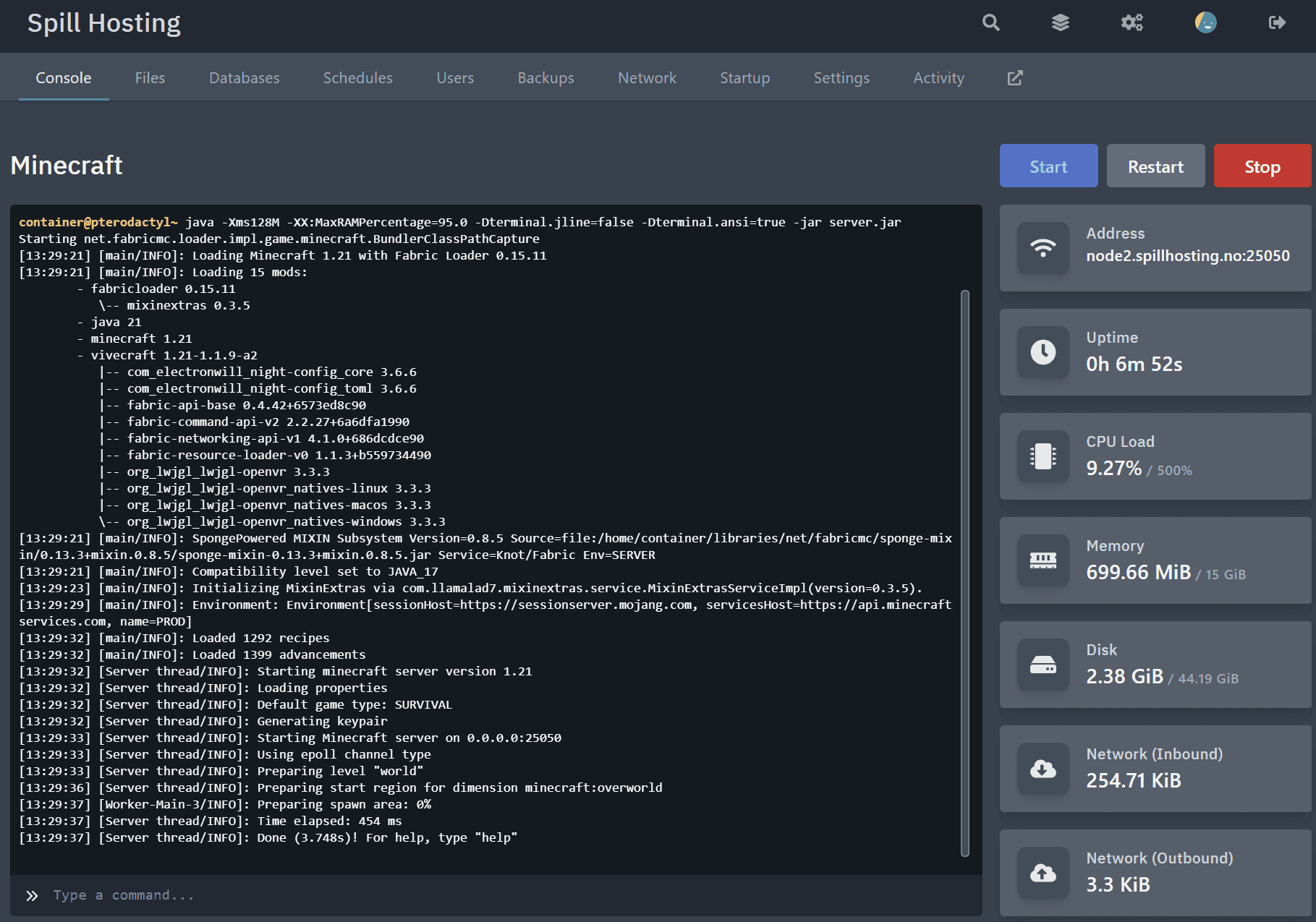Image resolution: width=1316 pixels, height=922 pixels.
Task: Click the servers stack icon
Action: [x=1060, y=23]
